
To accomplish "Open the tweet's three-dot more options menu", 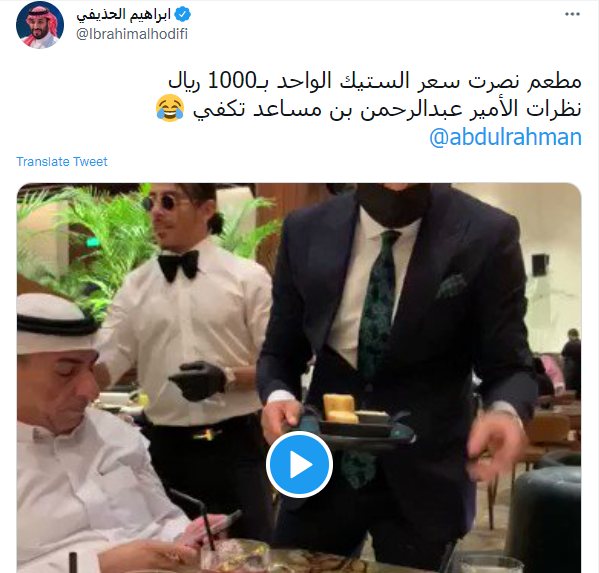I will 572,14.
